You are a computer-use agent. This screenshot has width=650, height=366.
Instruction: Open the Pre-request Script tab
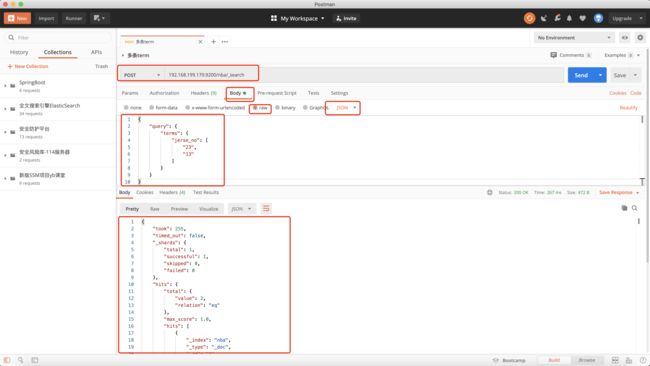pyautogui.click(x=276, y=93)
